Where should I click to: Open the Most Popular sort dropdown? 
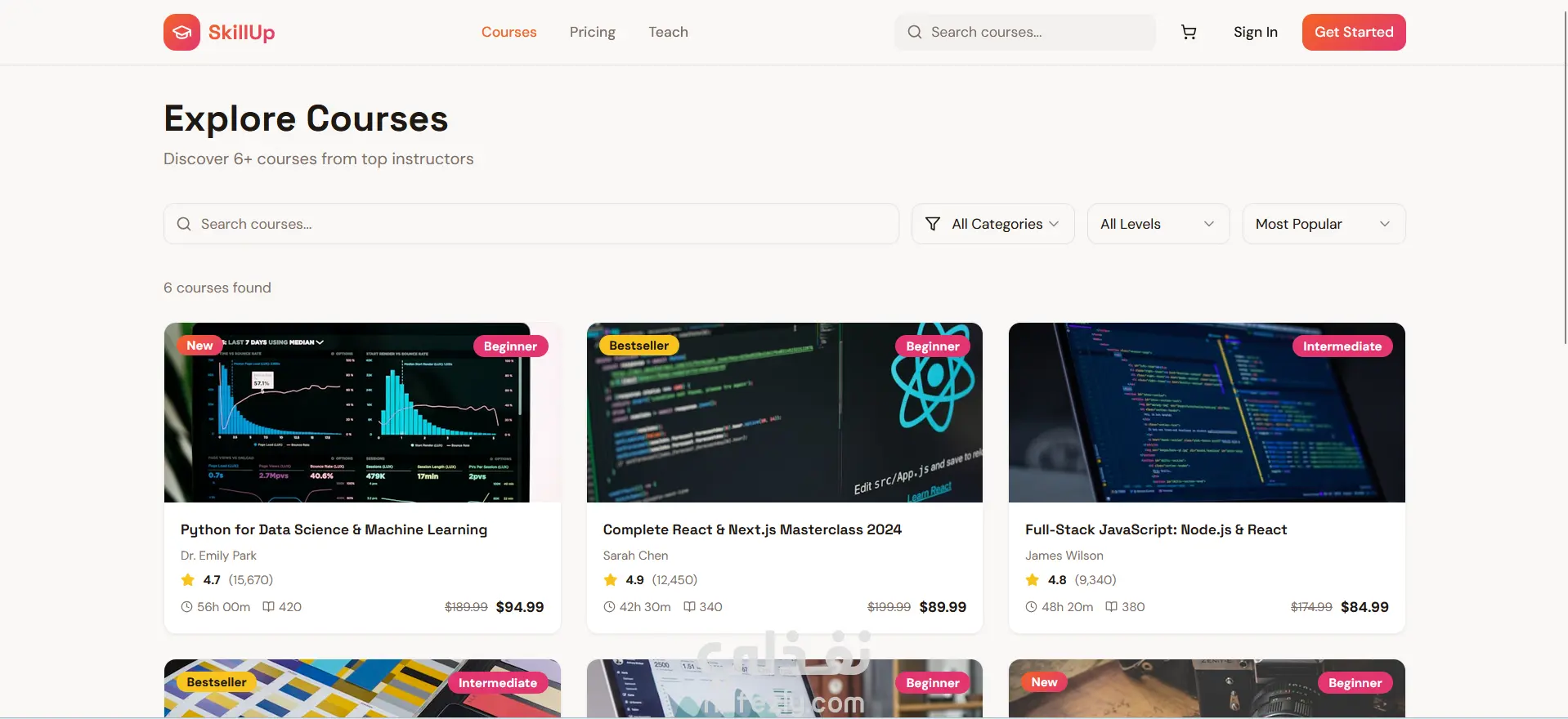click(1324, 224)
